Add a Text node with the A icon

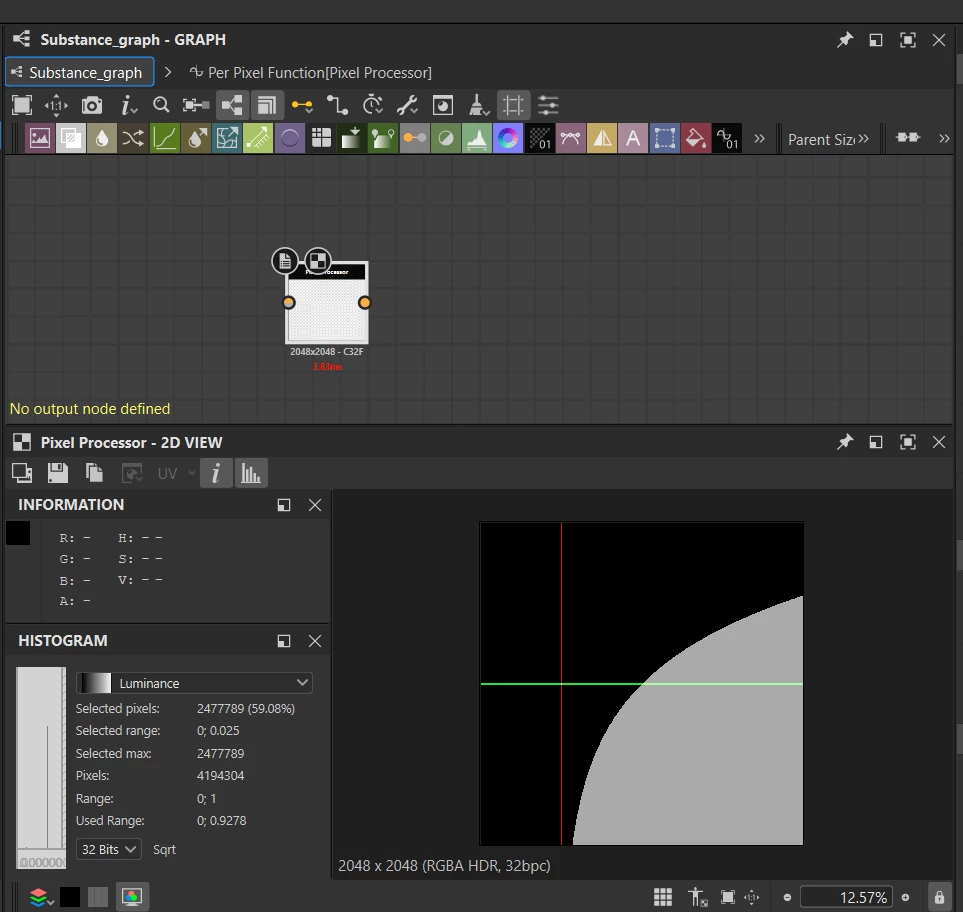pos(633,139)
